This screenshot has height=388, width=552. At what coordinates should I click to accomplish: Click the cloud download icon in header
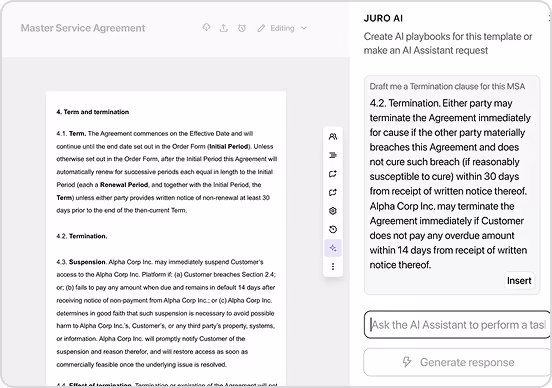click(206, 27)
